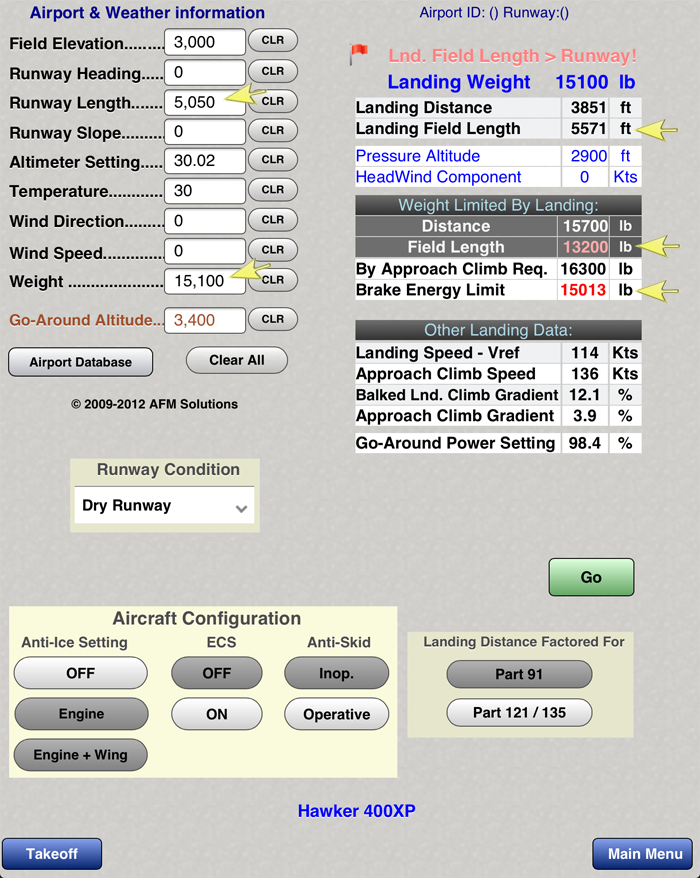Clear the Temperature value with CLR
700x878 pixels.
(272, 190)
